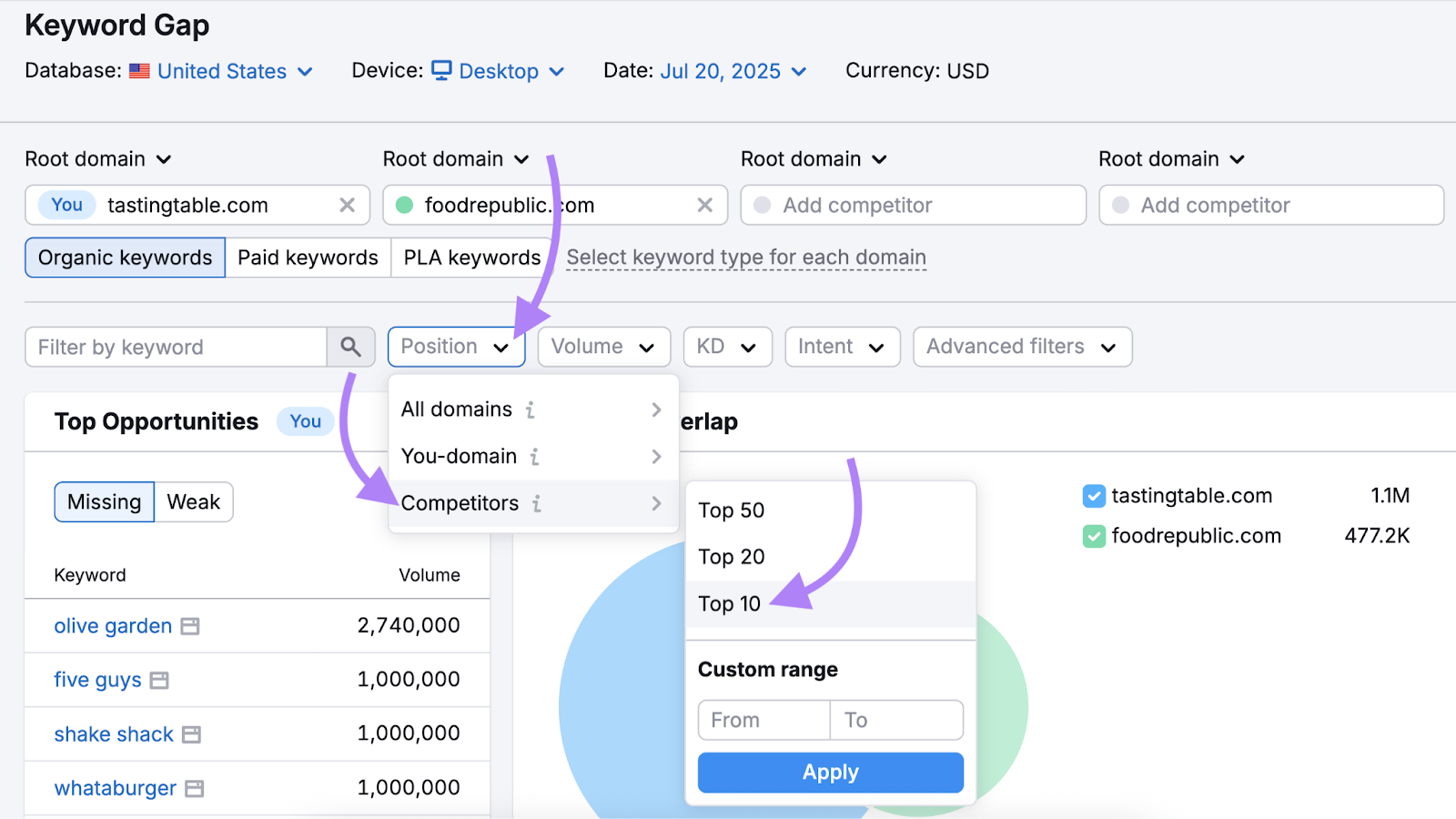Click the green foodrepublic.com color dot
Screen dimensions: 1456x819
pyautogui.click(x=405, y=206)
